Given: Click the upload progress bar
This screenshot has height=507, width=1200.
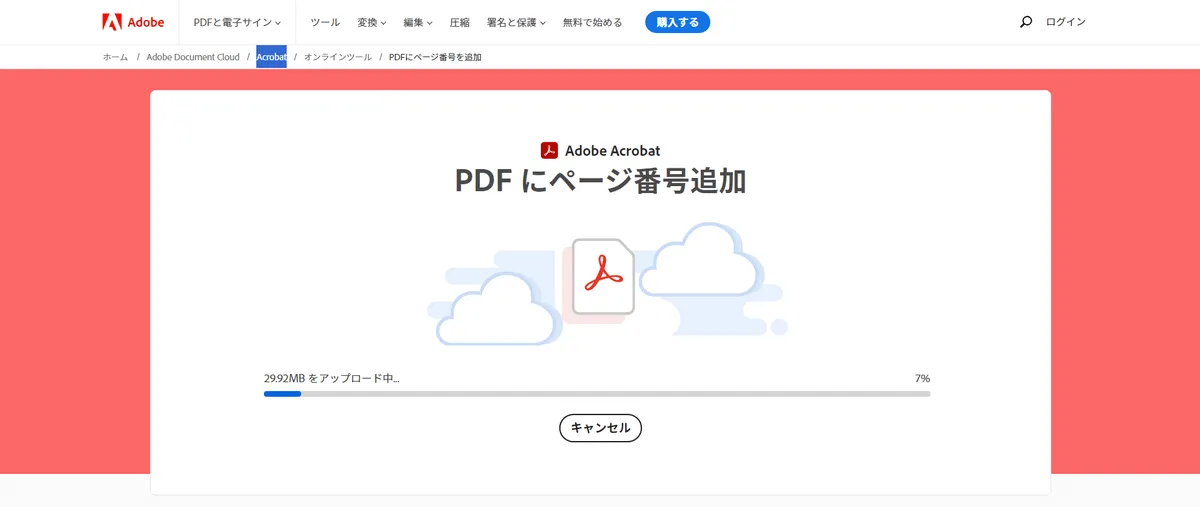Looking at the screenshot, I should [x=597, y=394].
